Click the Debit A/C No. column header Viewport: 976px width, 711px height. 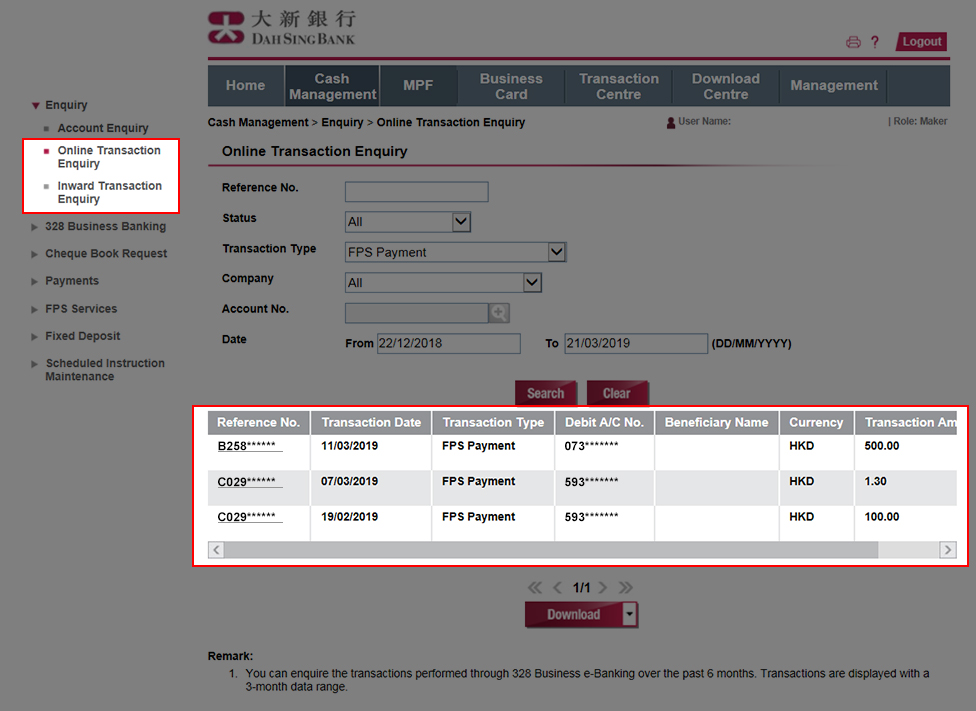click(604, 423)
